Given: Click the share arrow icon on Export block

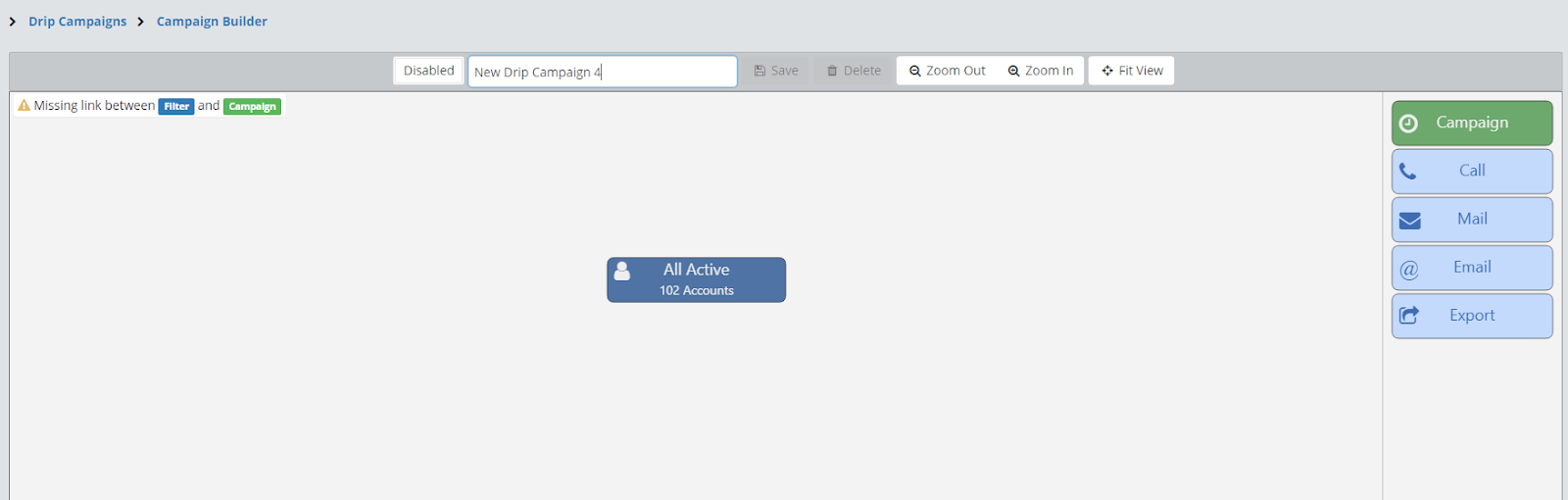Looking at the screenshot, I should (1409, 316).
